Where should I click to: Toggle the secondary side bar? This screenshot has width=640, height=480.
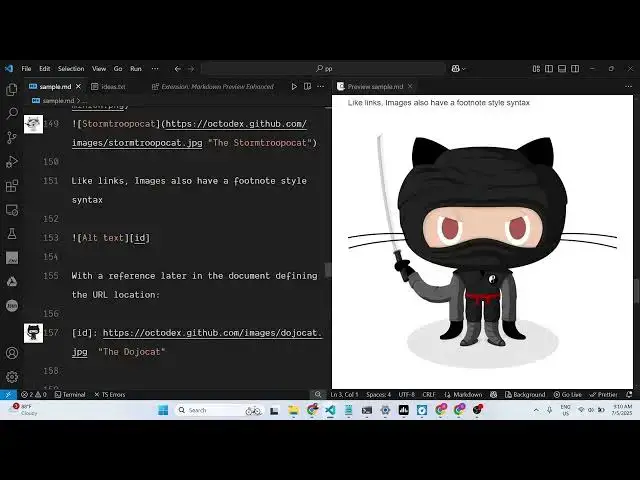(575, 69)
